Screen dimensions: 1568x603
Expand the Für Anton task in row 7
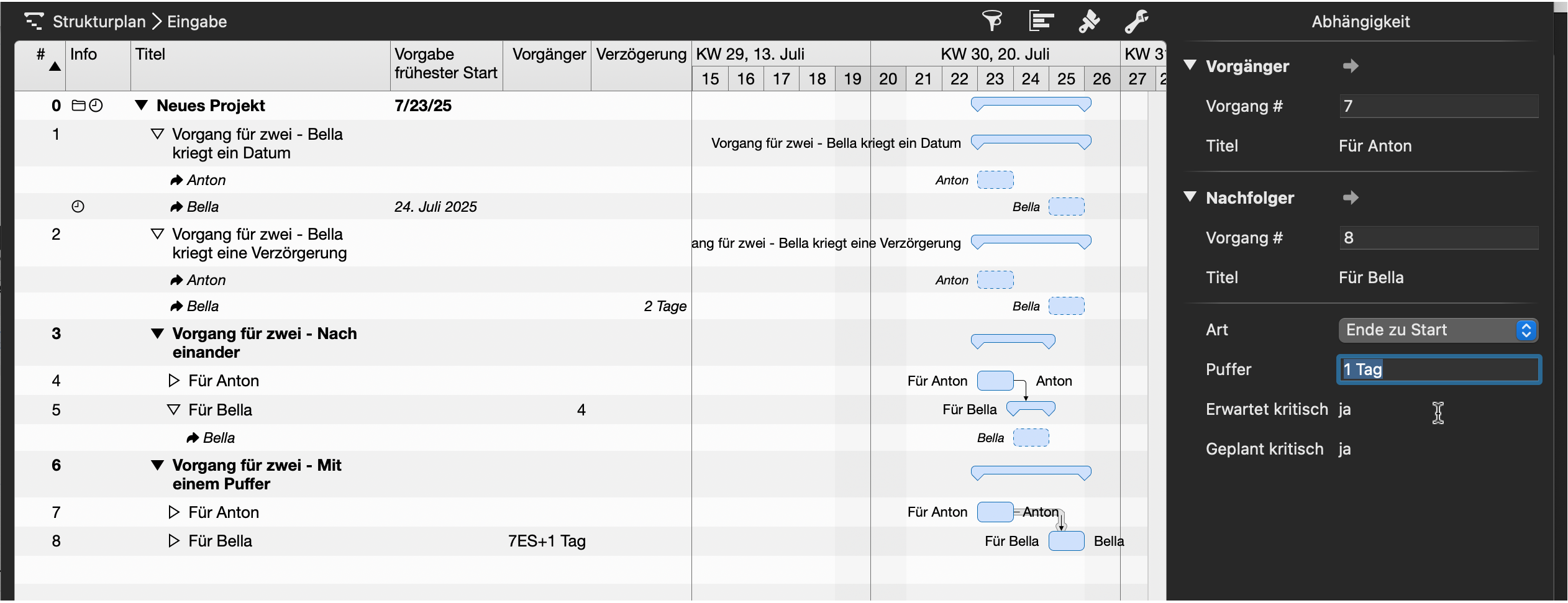coord(174,512)
